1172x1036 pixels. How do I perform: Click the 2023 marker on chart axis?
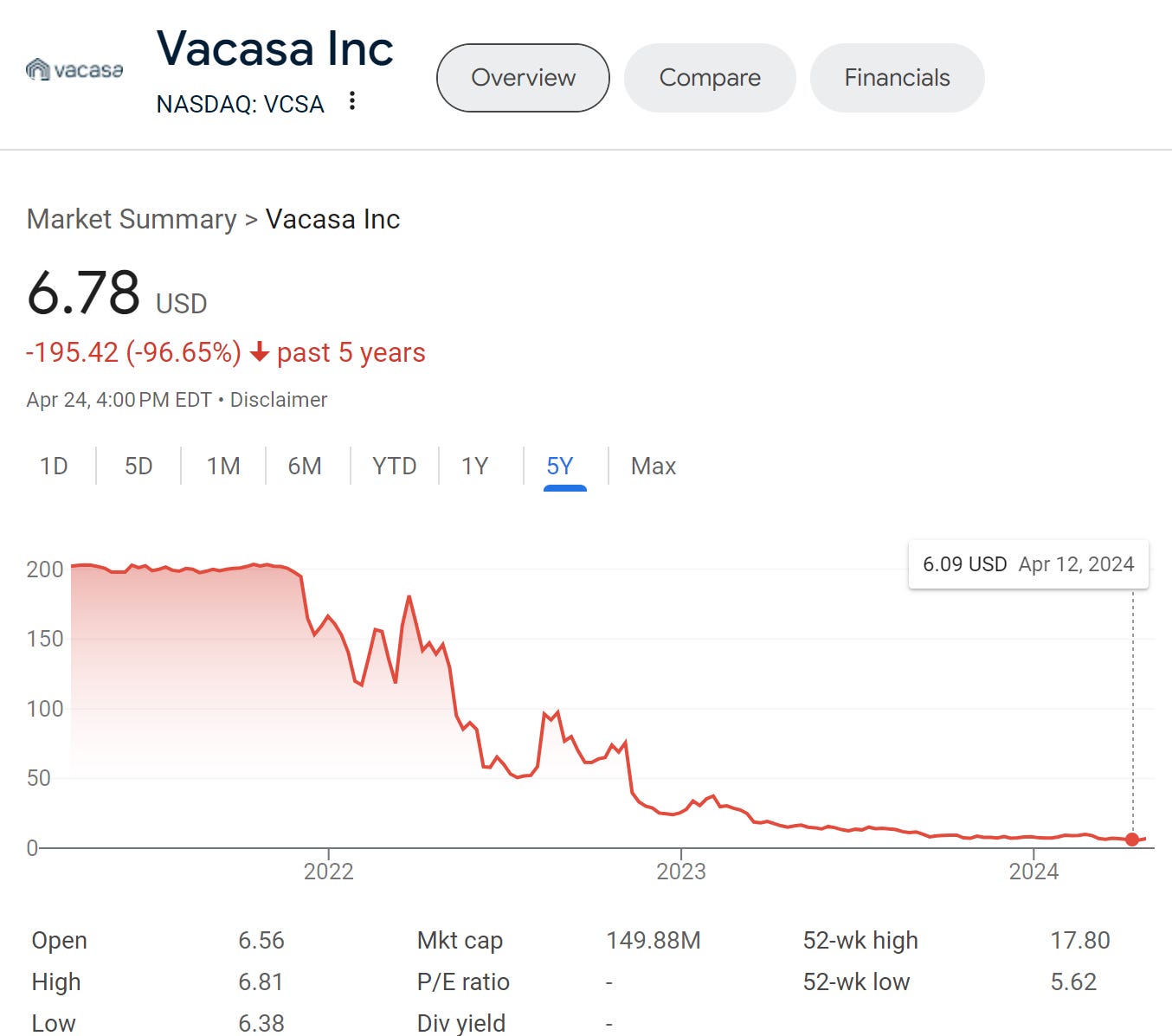(x=681, y=871)
